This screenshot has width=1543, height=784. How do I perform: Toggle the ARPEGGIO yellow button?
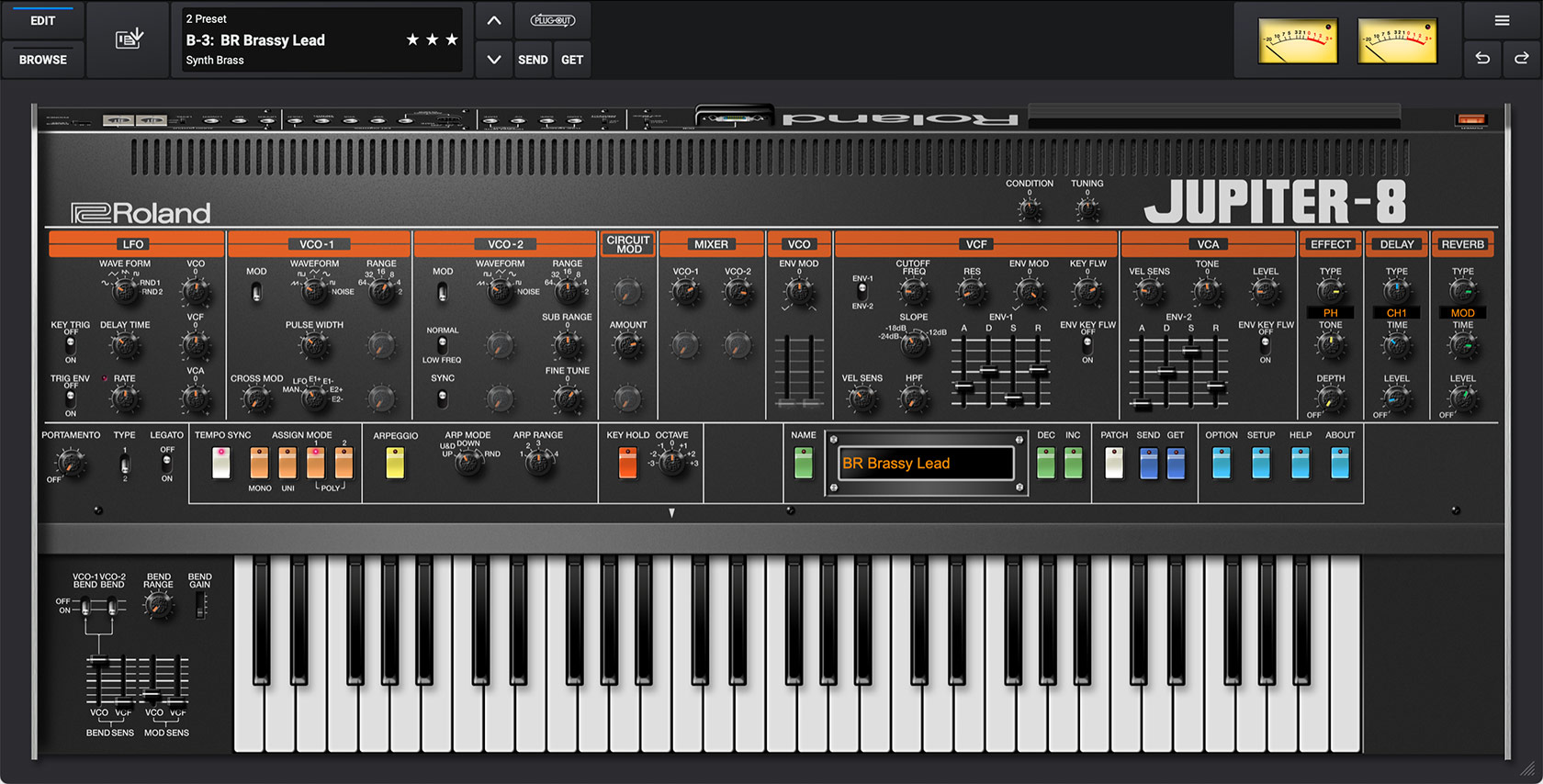(395, 463)
